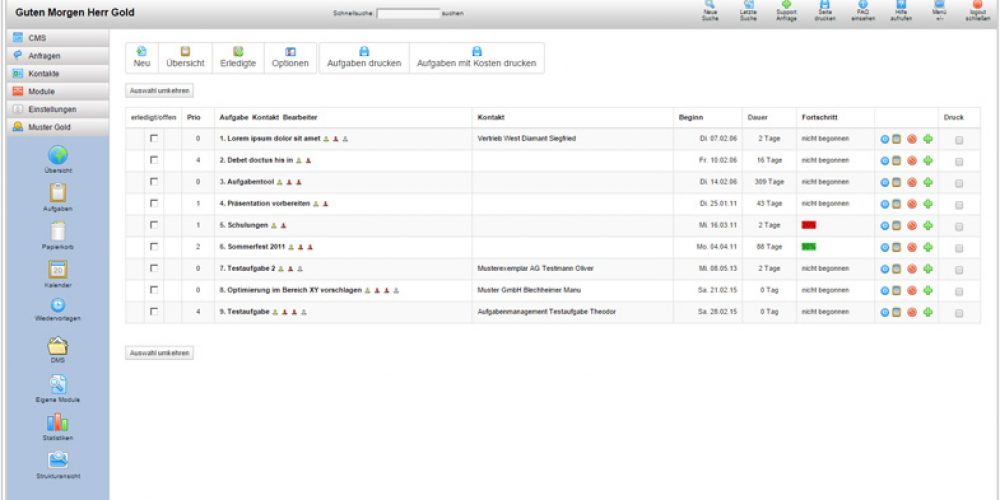This screenshot has width=1000, height=500.
Task: Open the Papierkorb trash icon
Action: [x=57, y=231]
